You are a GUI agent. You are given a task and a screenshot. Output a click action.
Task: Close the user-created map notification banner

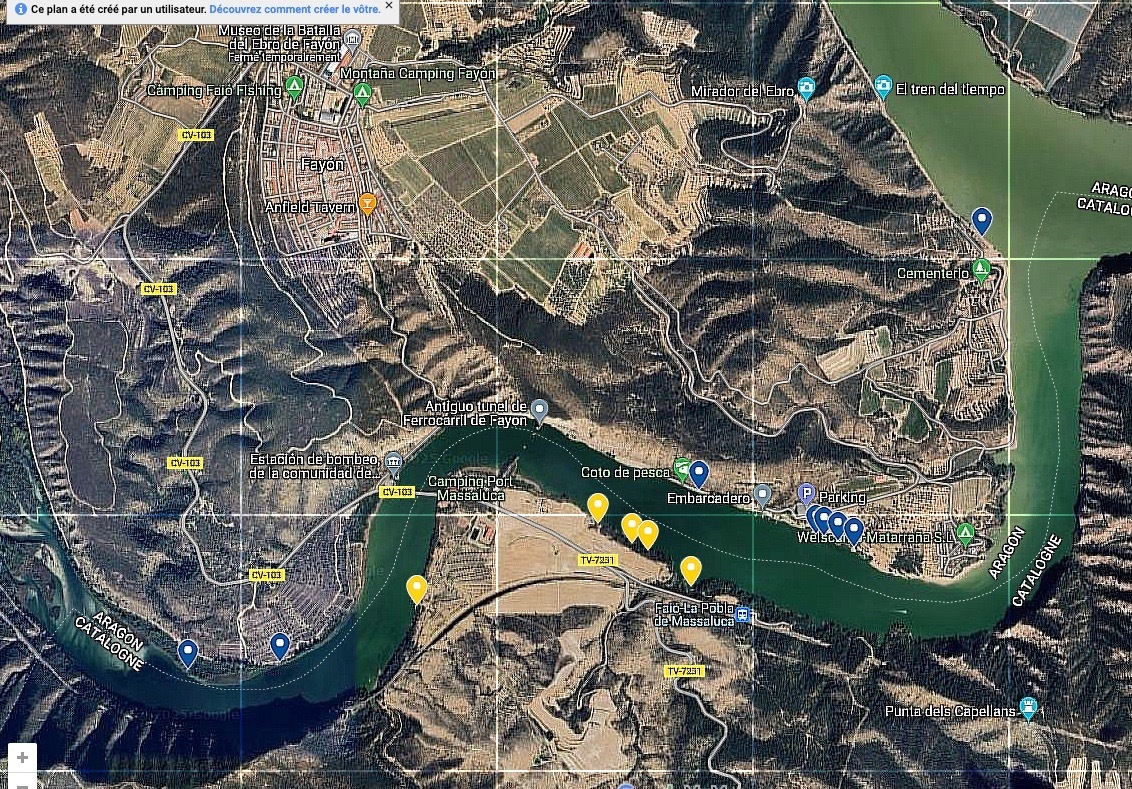coord(390,8)
